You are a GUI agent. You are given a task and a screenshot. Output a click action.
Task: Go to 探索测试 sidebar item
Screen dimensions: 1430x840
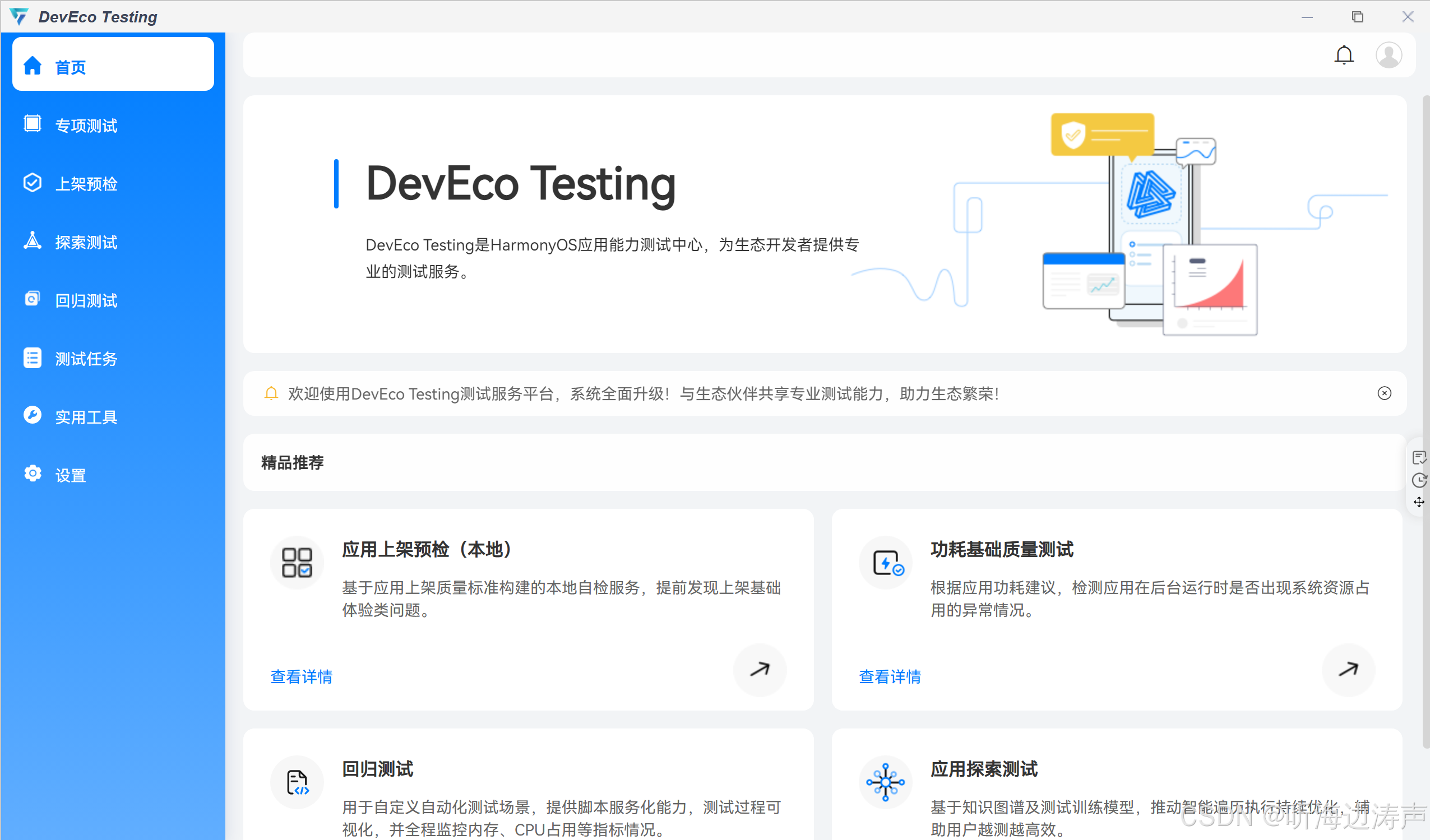pos(113,242)
